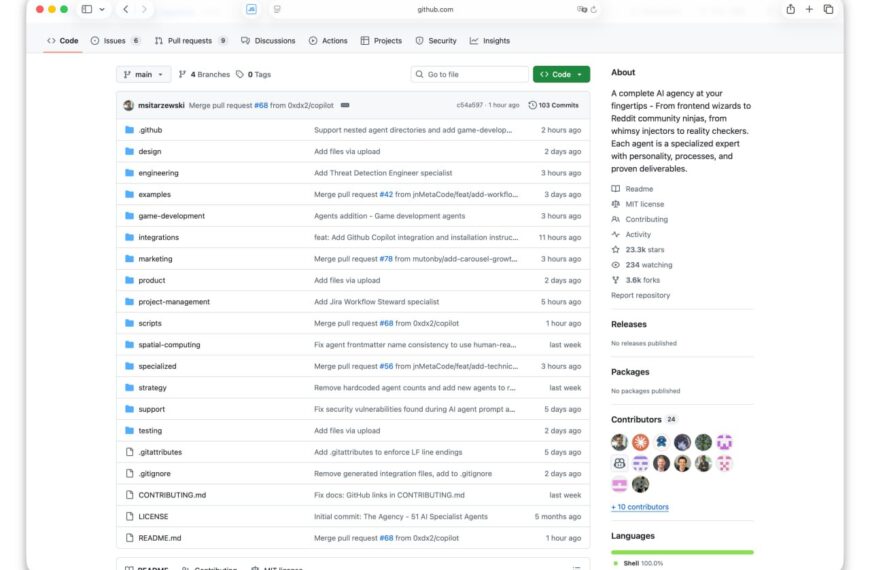Image resolution: width=870 pixels, height=570 pixels.
Task: Open the 103 Commits history
Action: [x=553, y=105]
